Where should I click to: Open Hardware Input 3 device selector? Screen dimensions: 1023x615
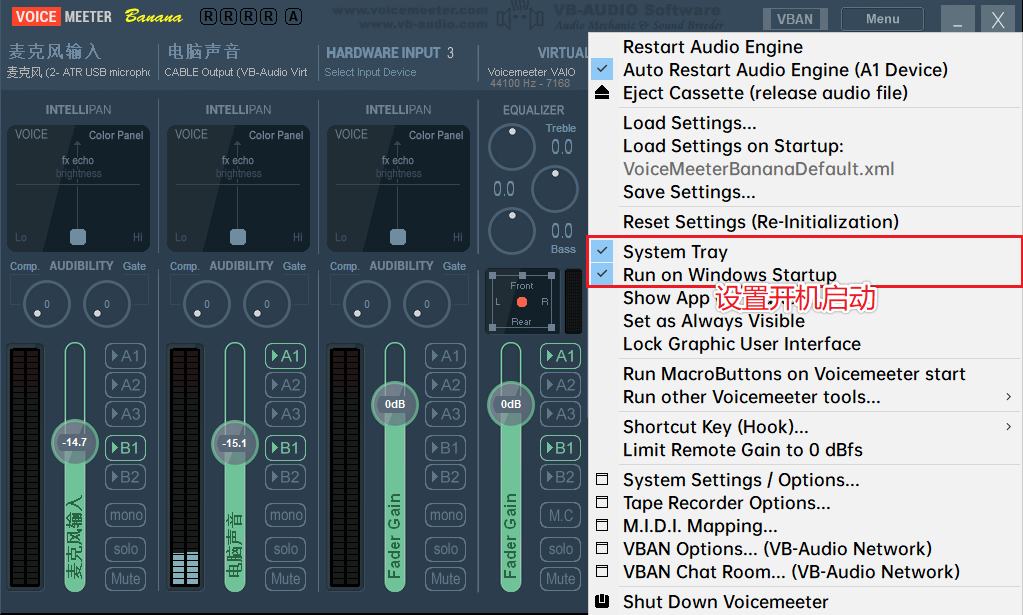(370, 72)
